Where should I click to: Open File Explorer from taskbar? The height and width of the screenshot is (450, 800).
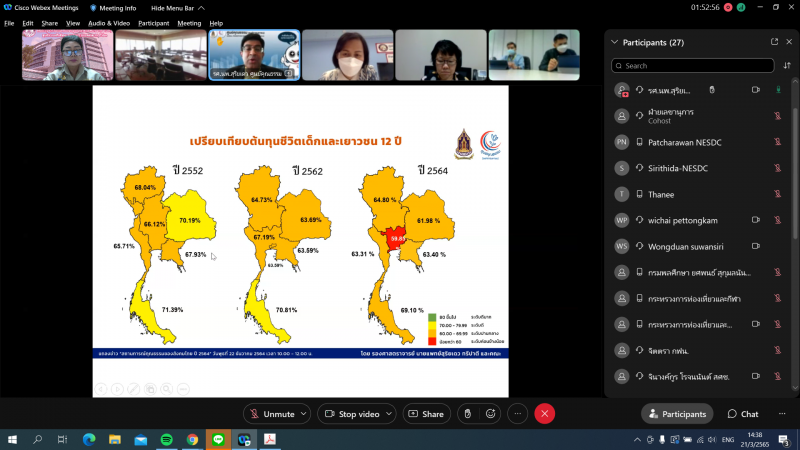click(x=115, y=439)
